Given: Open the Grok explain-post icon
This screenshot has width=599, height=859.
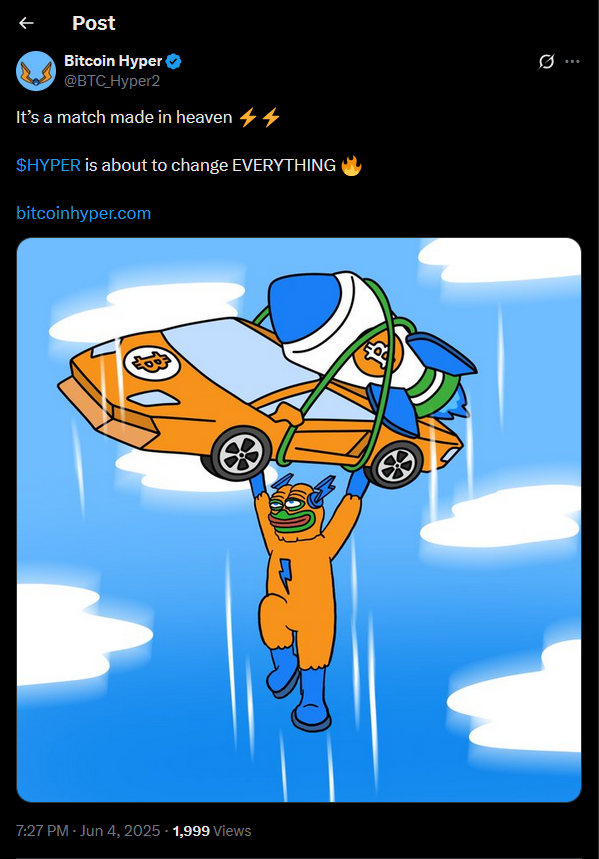Looking at the screenshot, I should (546, 61).
